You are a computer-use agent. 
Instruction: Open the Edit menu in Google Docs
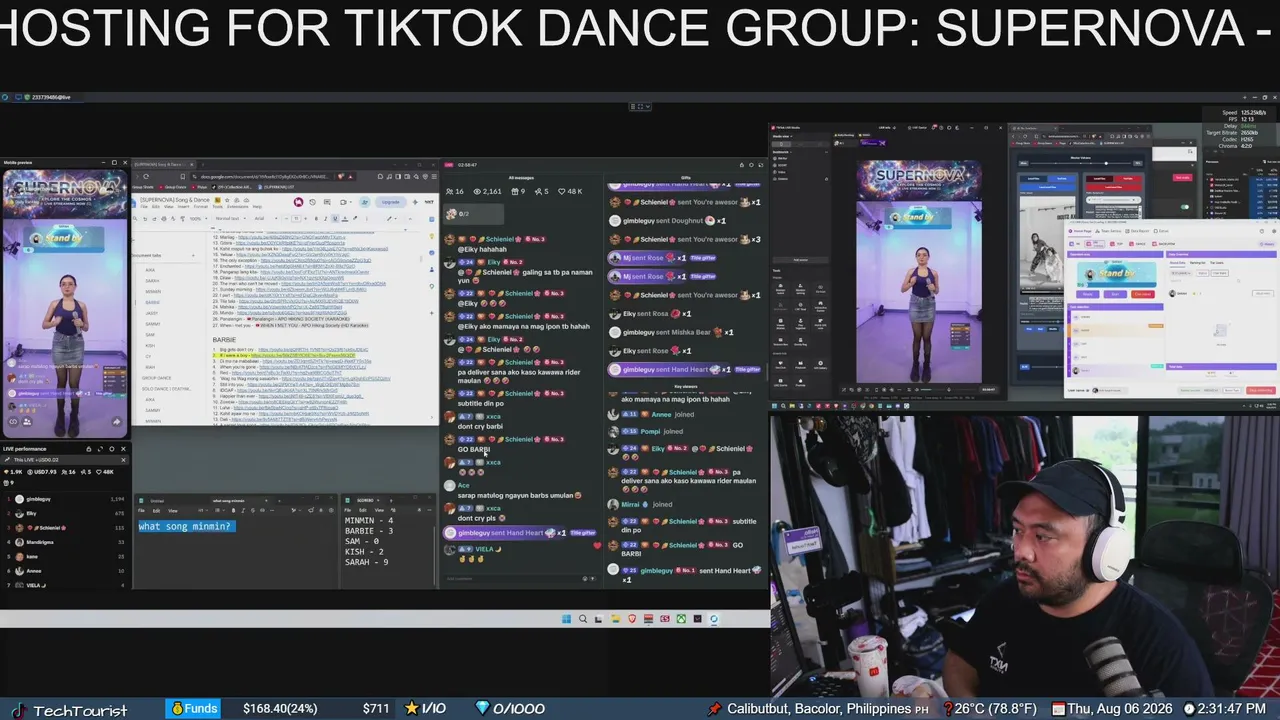tap(156, 207)
